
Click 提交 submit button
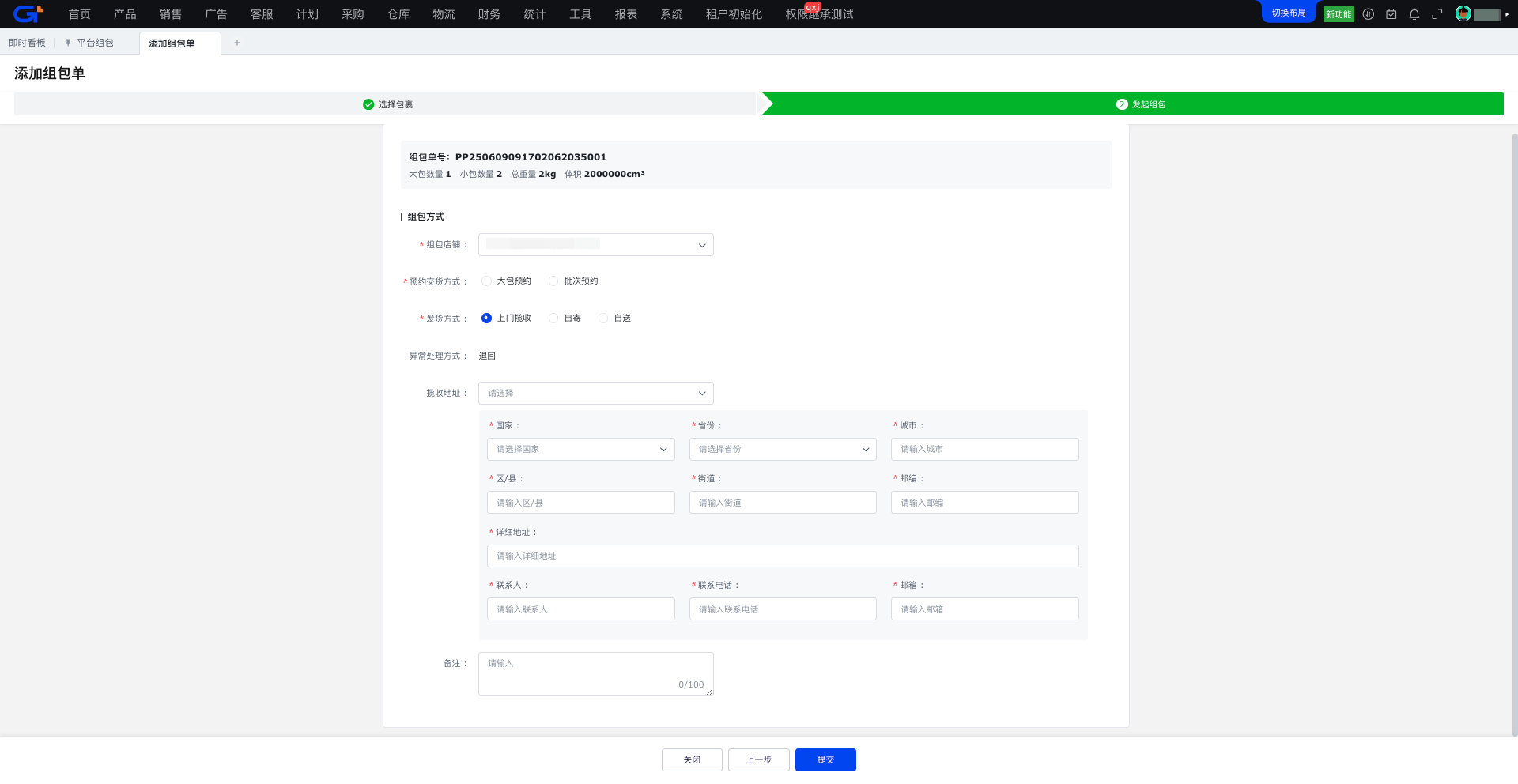tap(825, 760)
